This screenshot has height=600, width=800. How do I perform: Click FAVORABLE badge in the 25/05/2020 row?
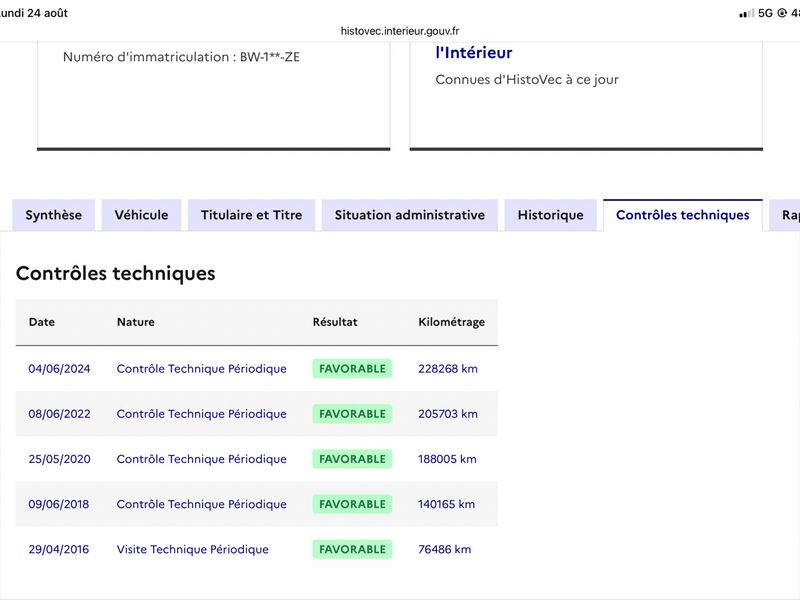point(352,459)
